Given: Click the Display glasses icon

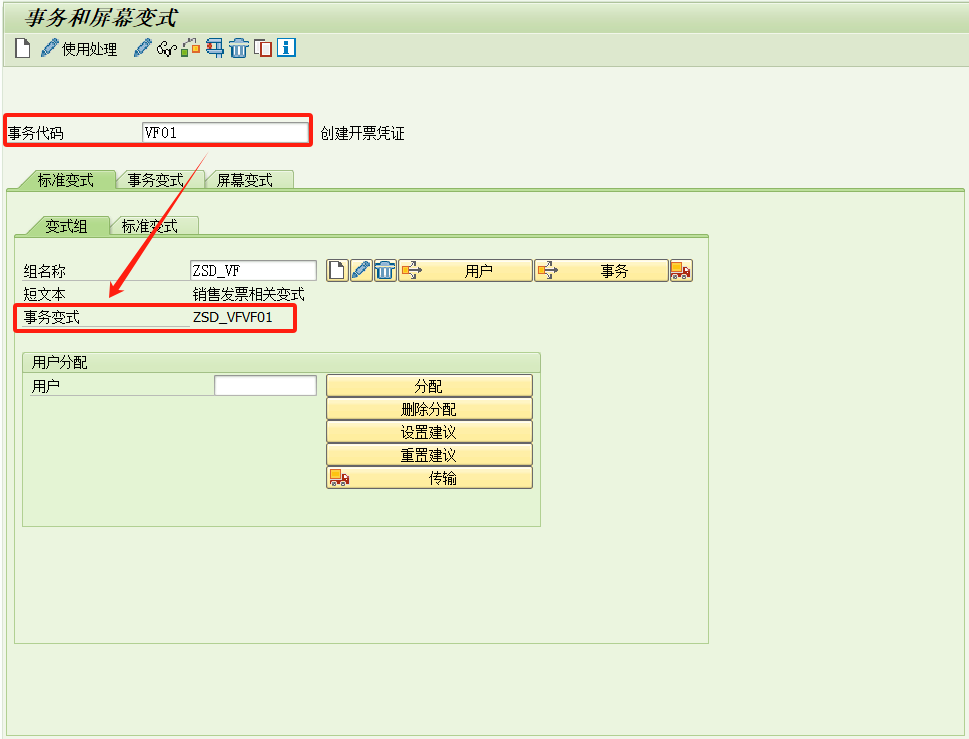Looking at the screenshot, I should click(x=167, y=48).
